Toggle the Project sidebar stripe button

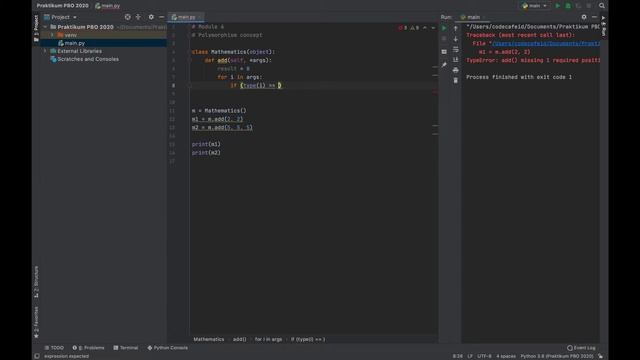(36, 28)
